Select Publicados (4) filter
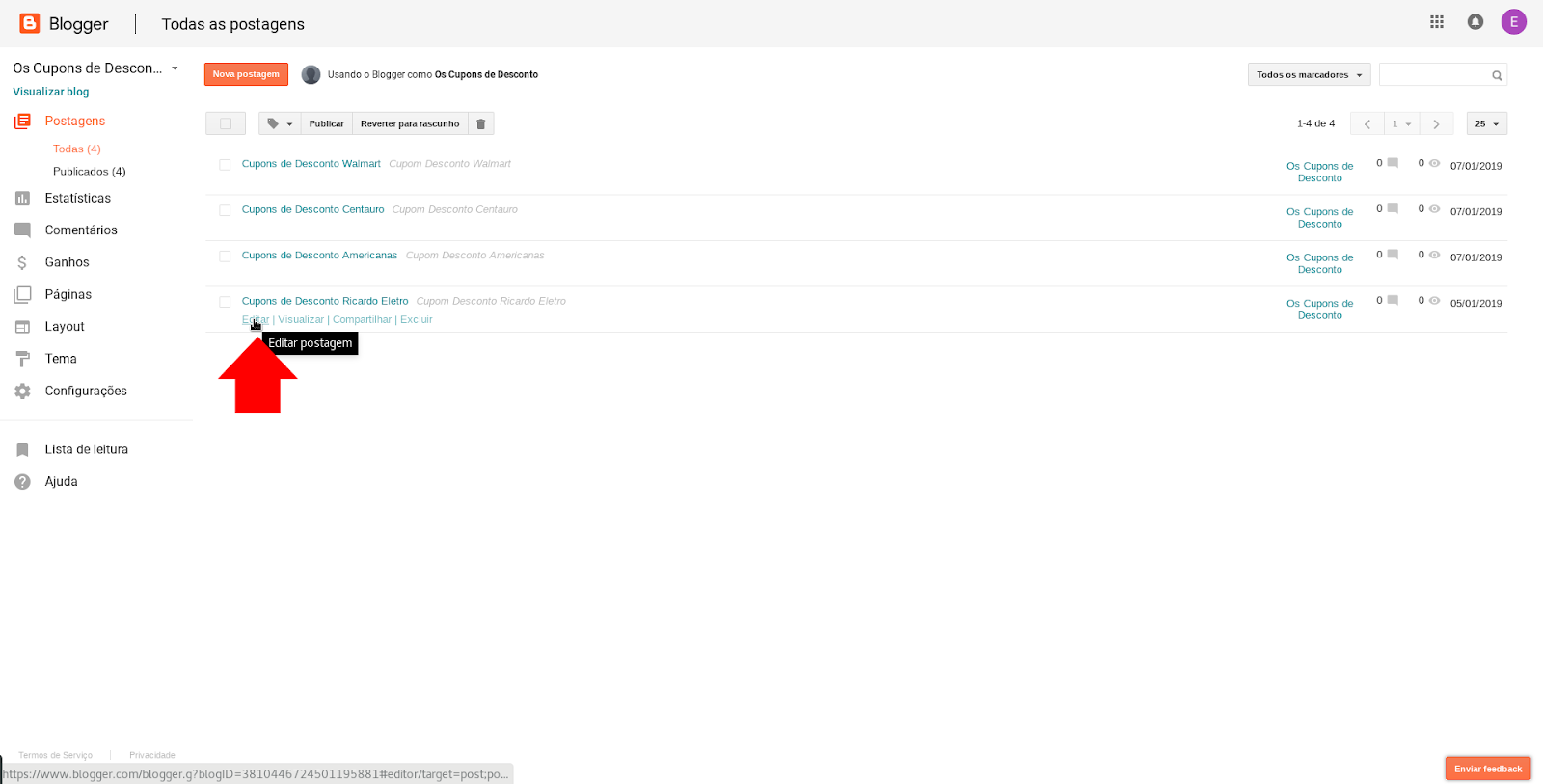 coord(90,171)
